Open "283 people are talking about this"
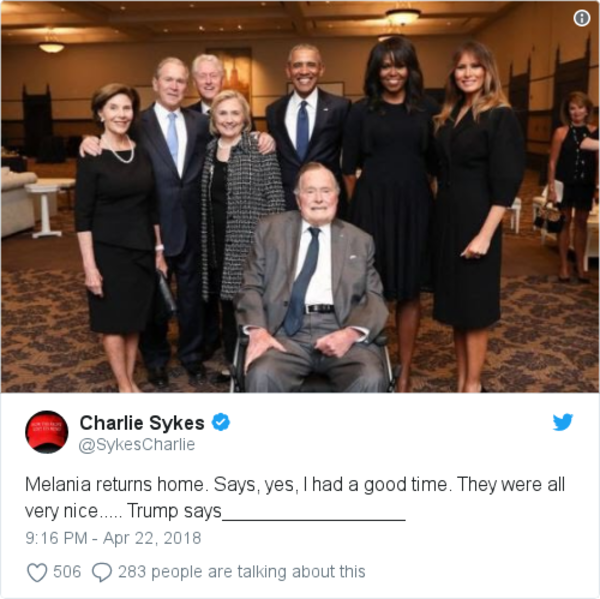Image resolution: width=600 pixels, height=599 pixels. pyautogui.click(x=241, y=572)
